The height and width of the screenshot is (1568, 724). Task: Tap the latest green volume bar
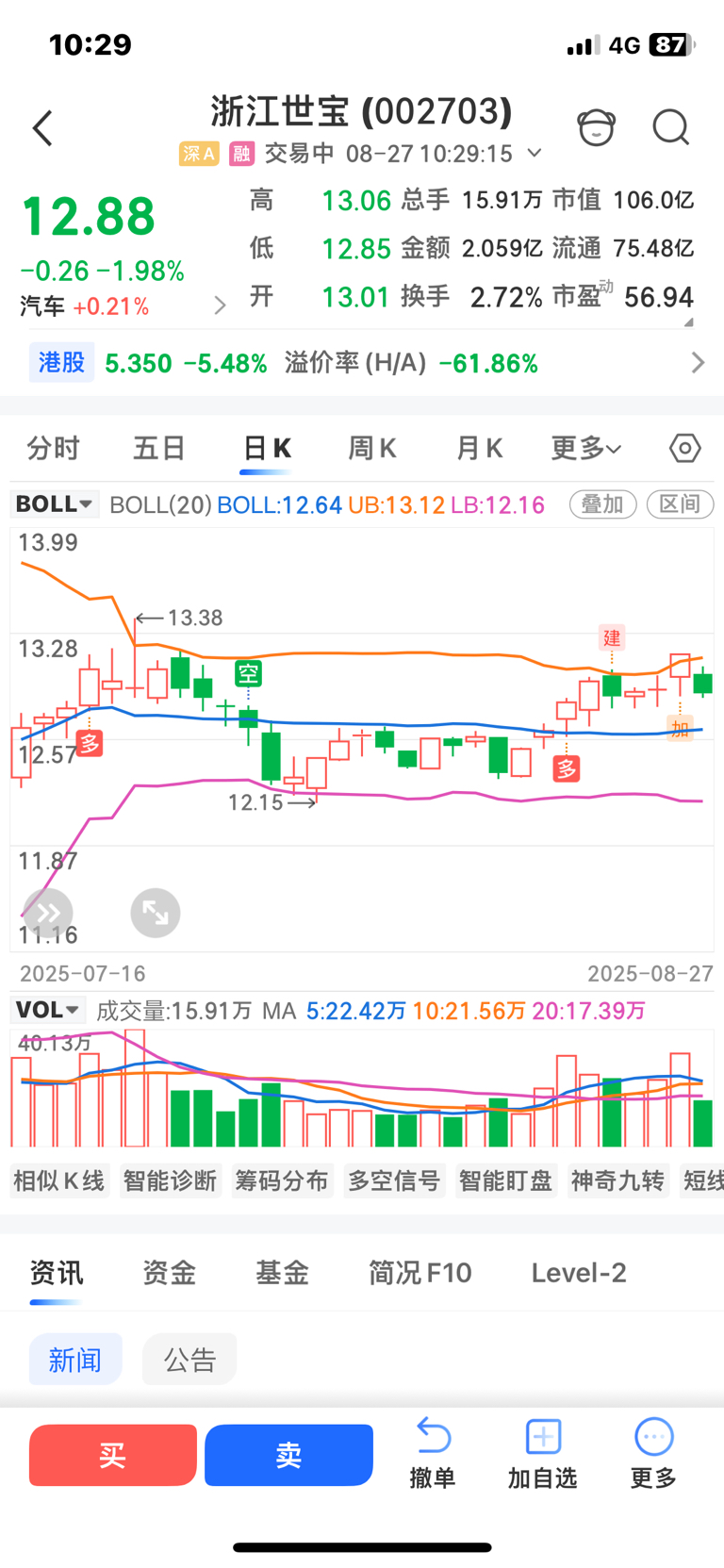702,1122
